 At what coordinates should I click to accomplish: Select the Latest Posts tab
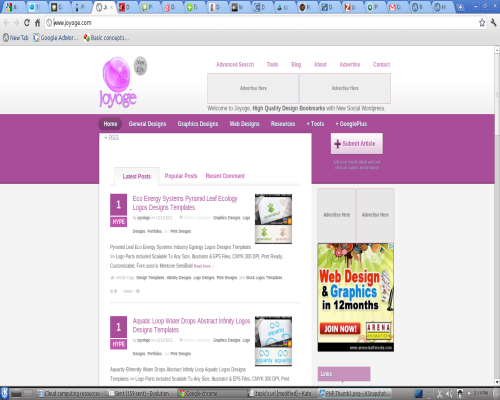point(137,176)
